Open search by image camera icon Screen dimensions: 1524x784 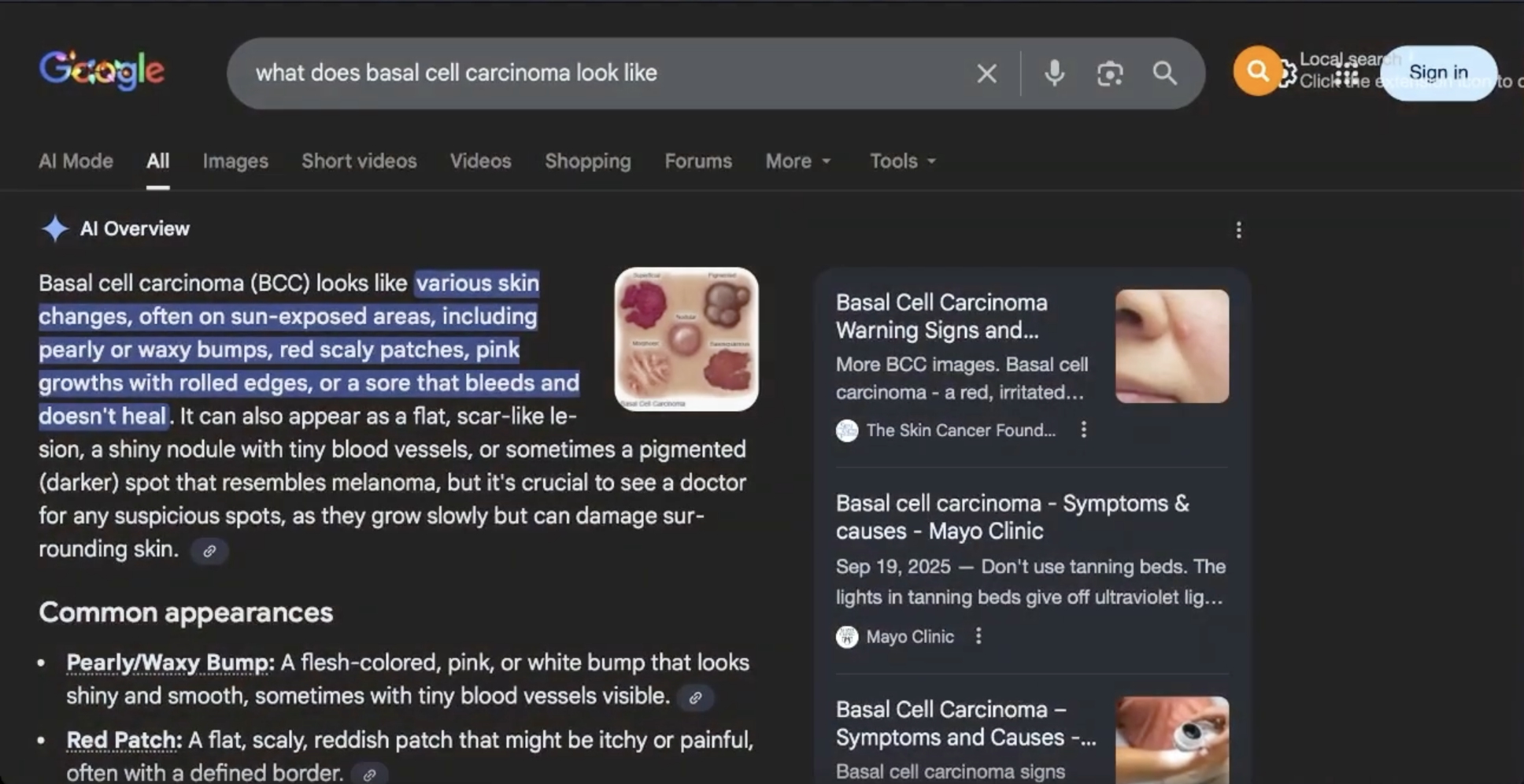pos(1109,74)
